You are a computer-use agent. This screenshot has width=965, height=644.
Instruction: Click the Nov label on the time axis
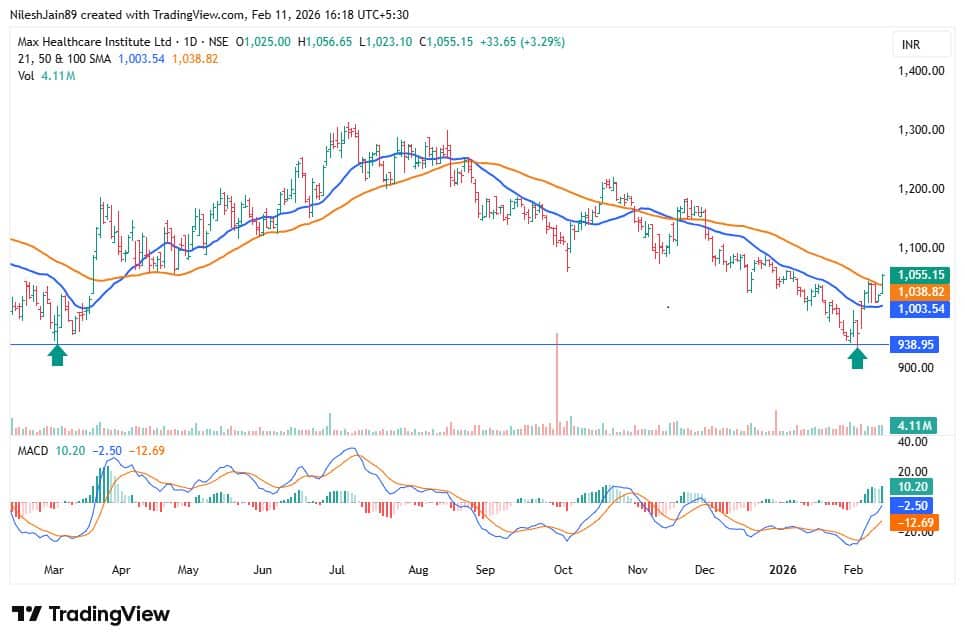pos(638,570)
